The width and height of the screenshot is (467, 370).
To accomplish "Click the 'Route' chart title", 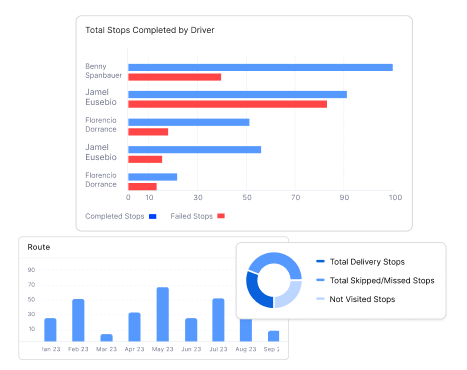I will coord(39,247).
